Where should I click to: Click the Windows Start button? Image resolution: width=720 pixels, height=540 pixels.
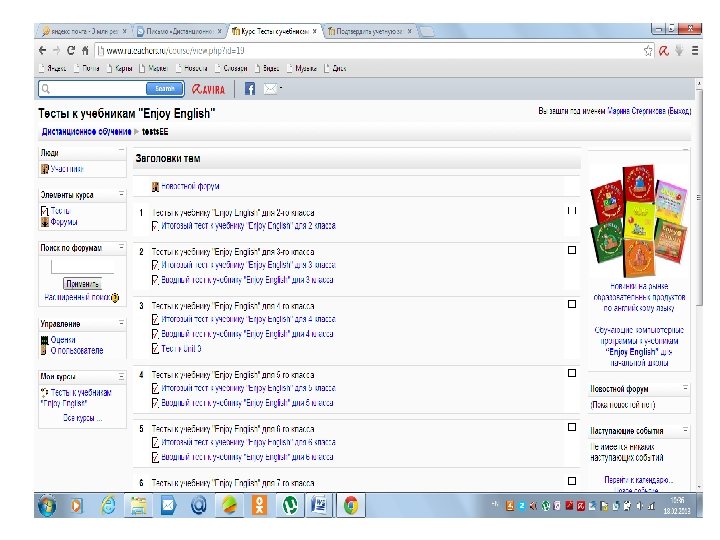47,506
